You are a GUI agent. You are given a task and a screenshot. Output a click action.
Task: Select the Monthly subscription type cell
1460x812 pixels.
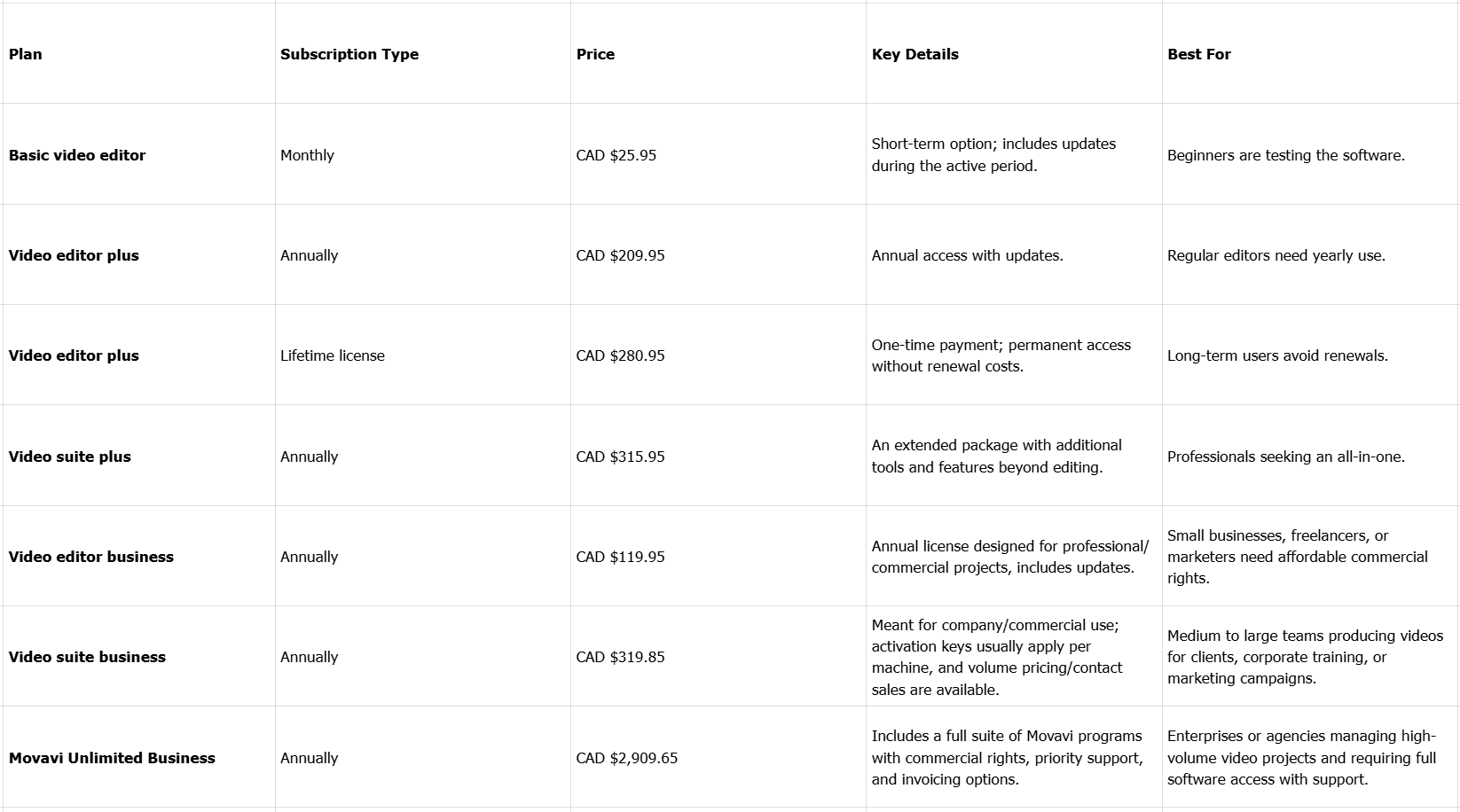(x=307, y=155)
